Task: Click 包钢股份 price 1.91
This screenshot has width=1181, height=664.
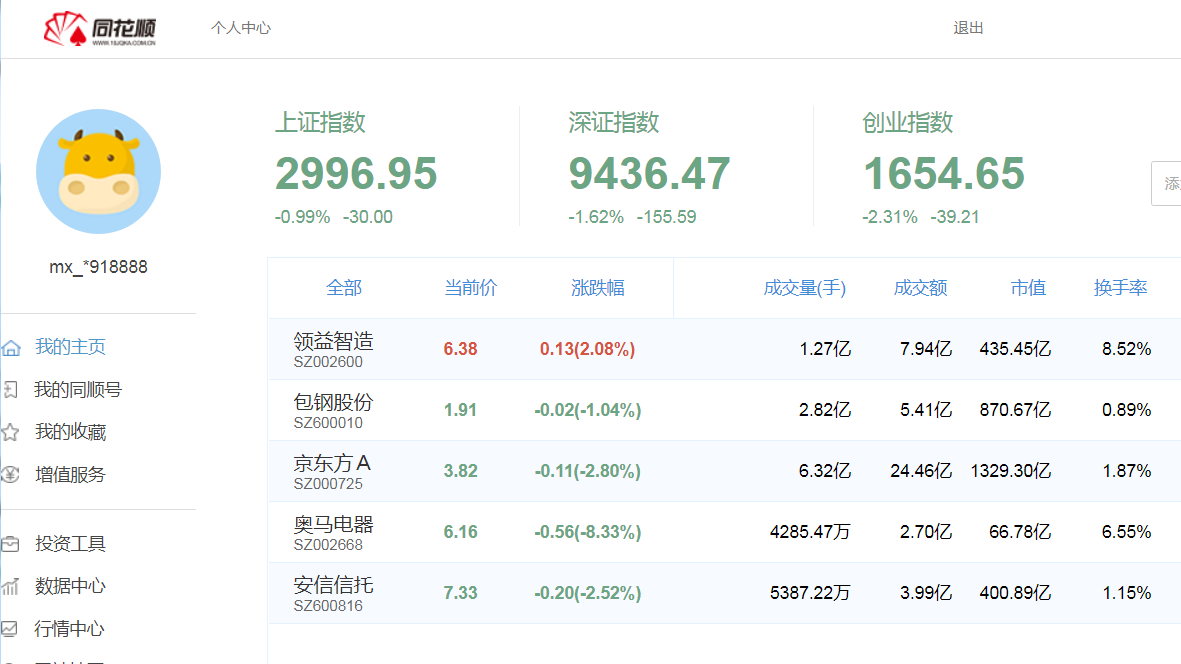Action: [x=460, y=410]
